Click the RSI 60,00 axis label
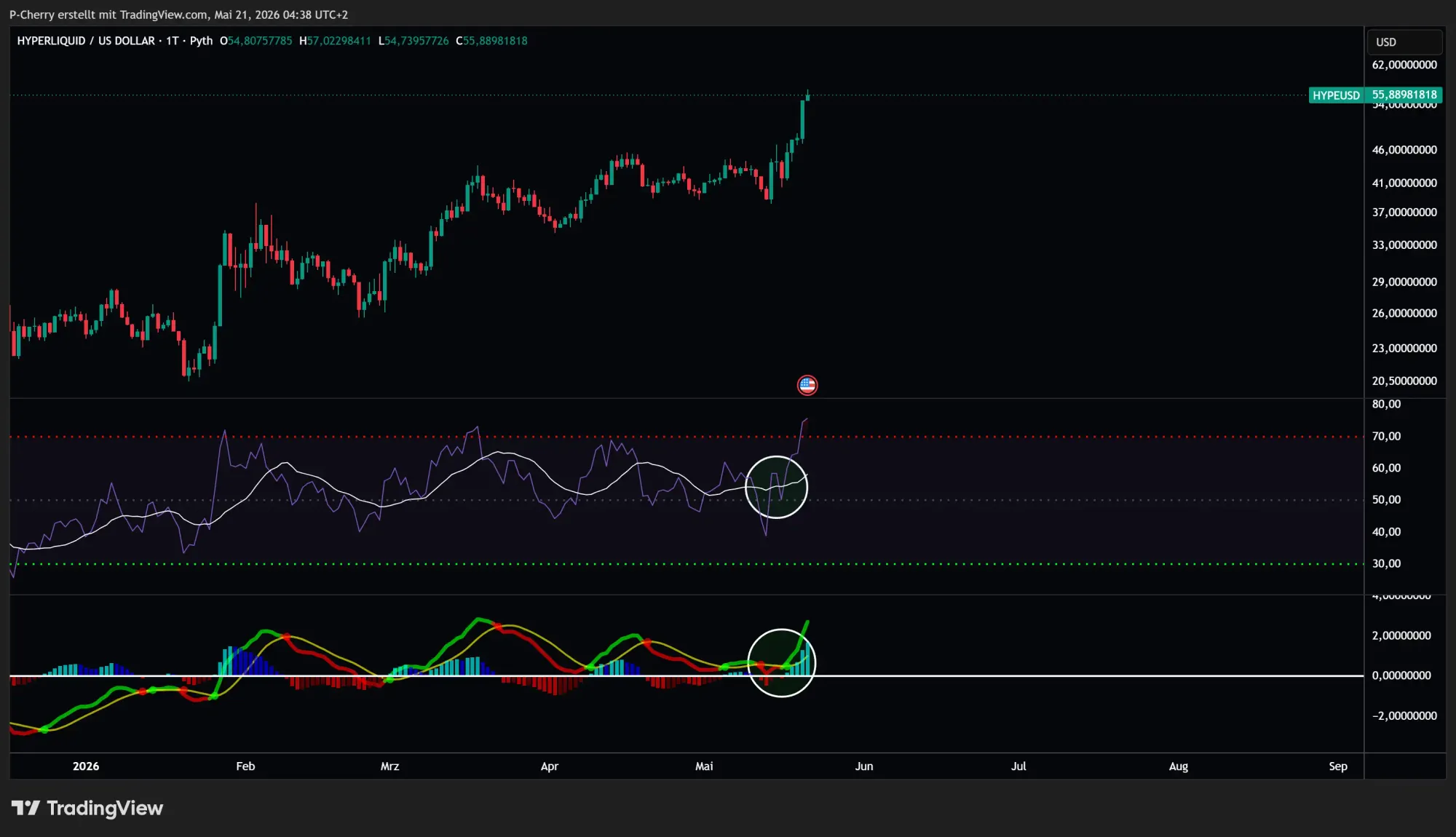1456x837 pixels. click(x=1386, y=468)
